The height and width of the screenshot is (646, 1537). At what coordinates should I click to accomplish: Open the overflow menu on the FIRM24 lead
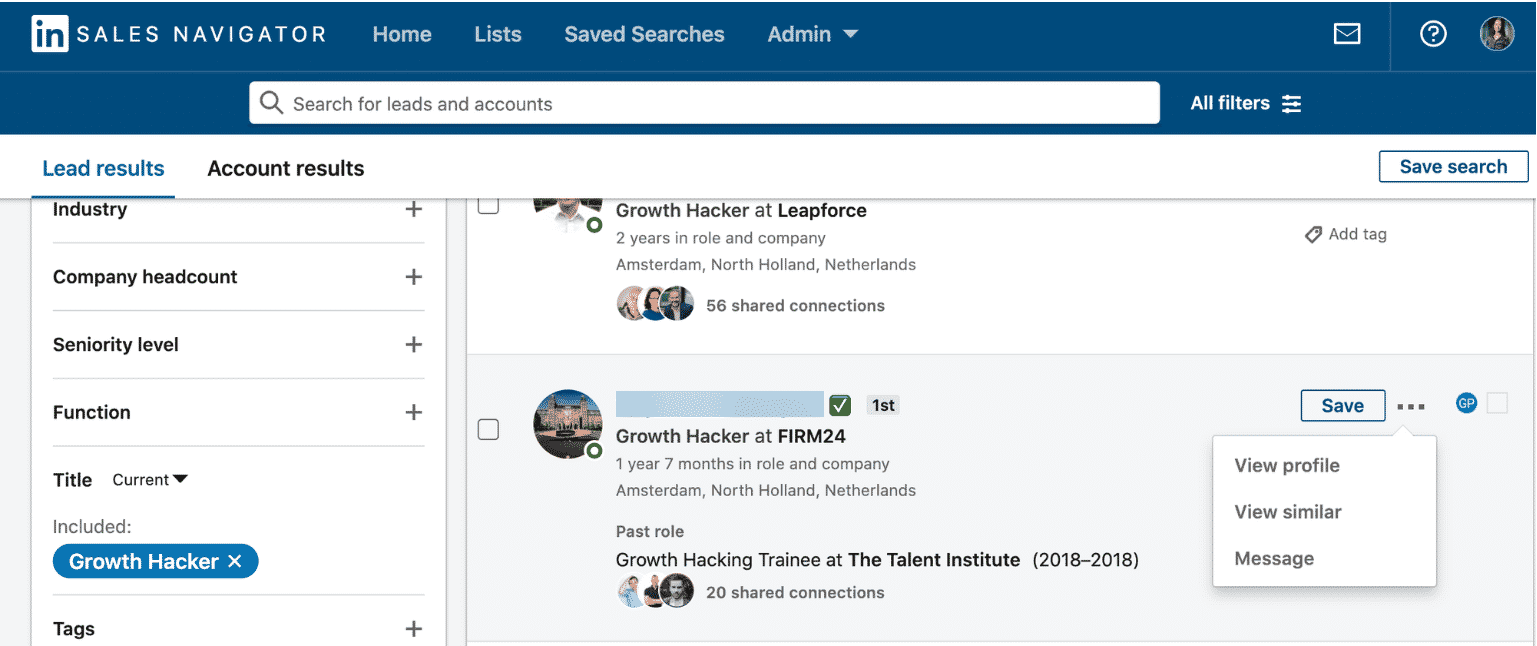point(1410,405)
